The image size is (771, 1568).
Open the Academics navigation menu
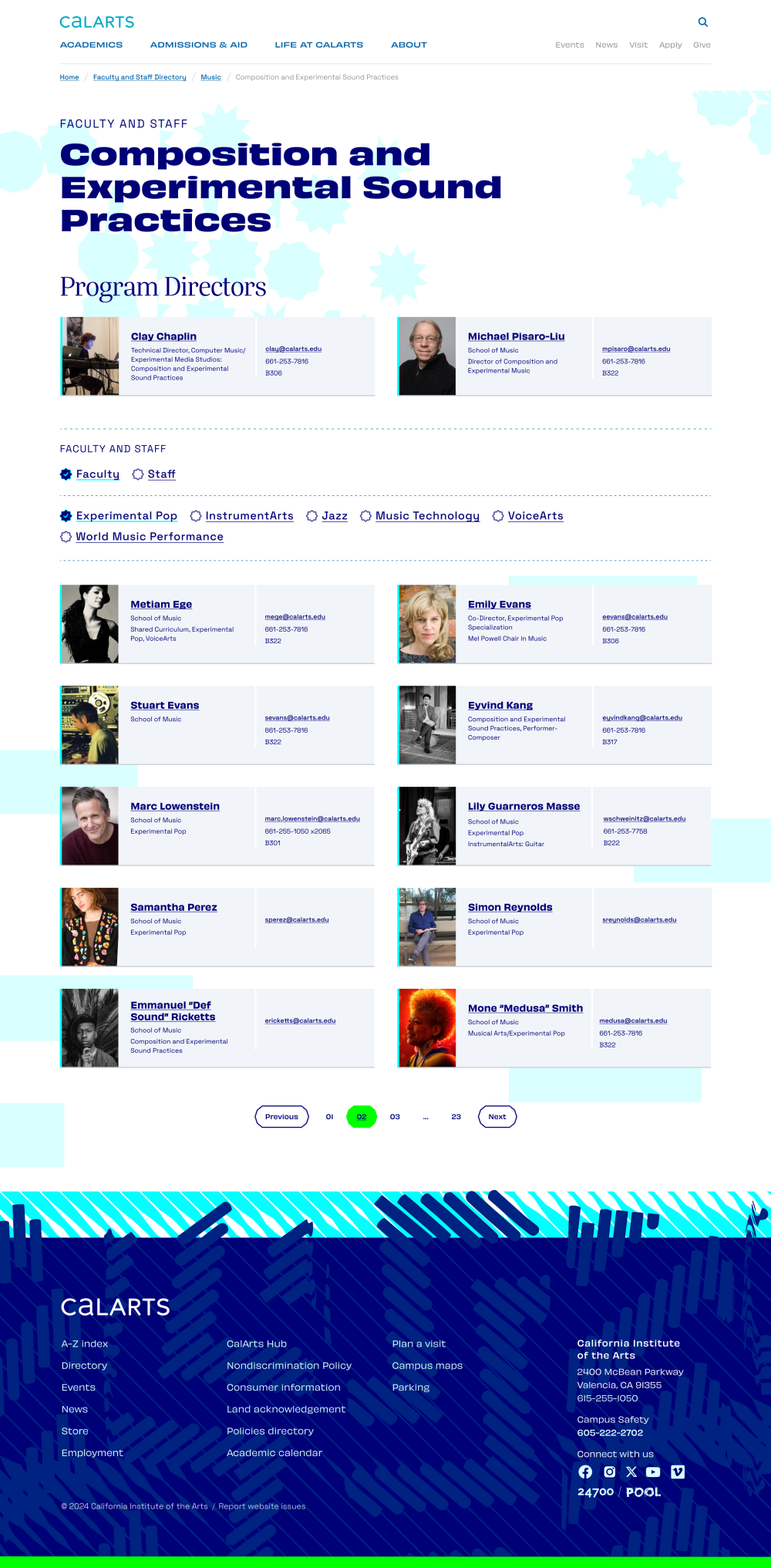91,45
